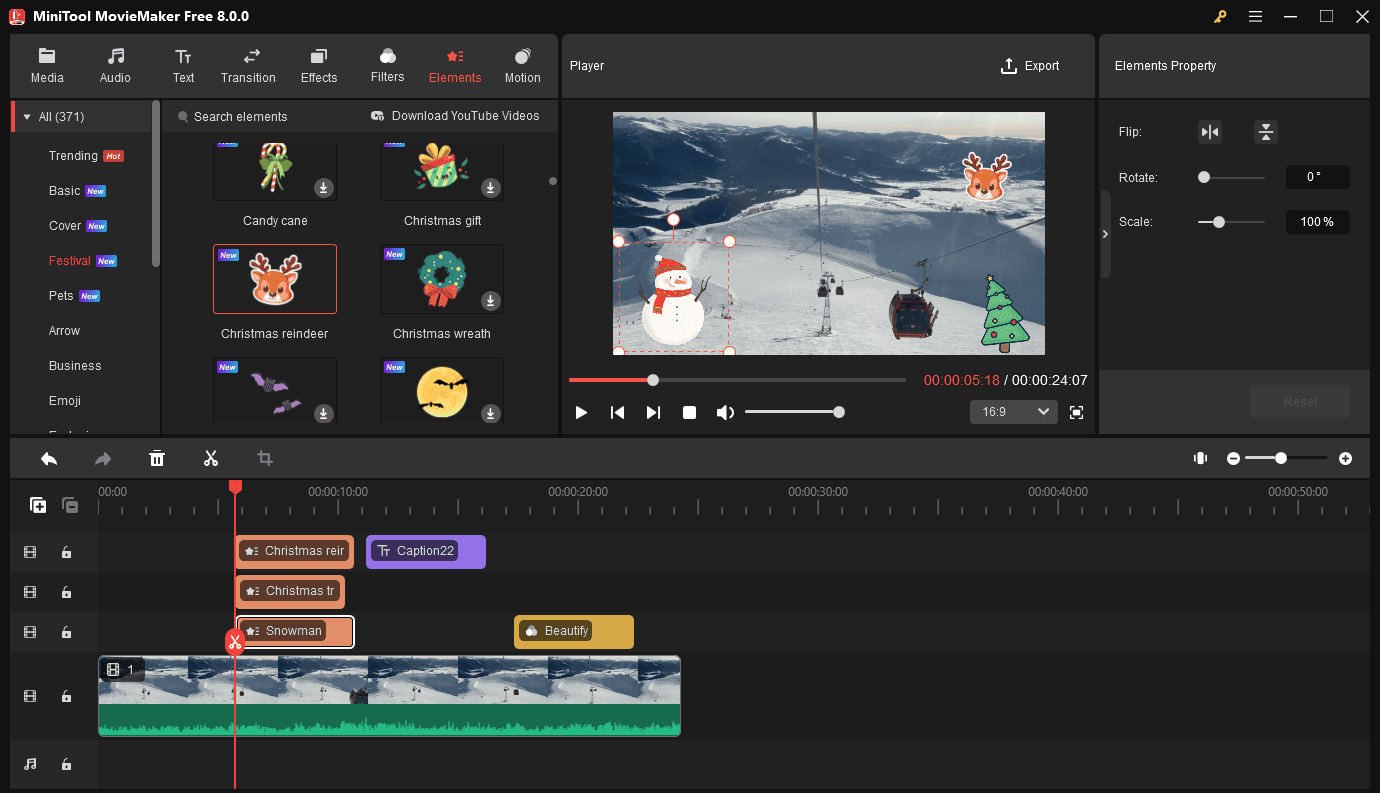Screen dimensions: 1380x793
Task: Click the Crop tool icon
Action: pos(265,458)
